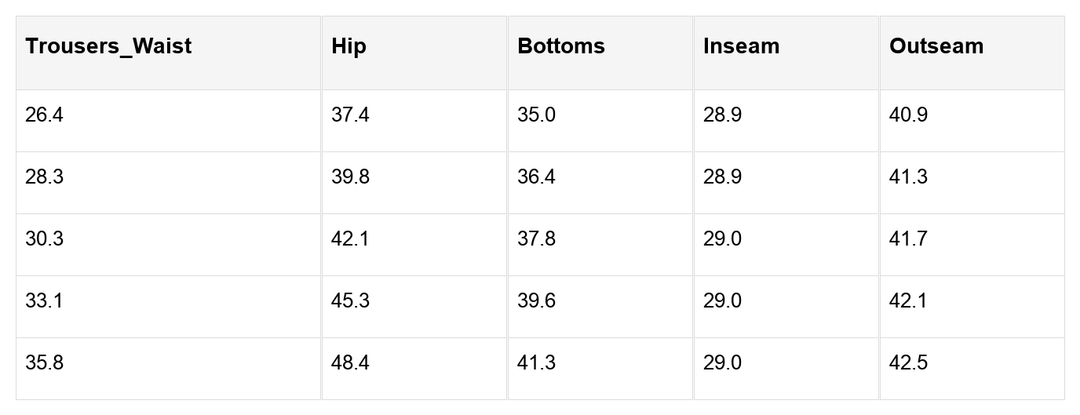Select hip value 45.3

click(350, 302)
